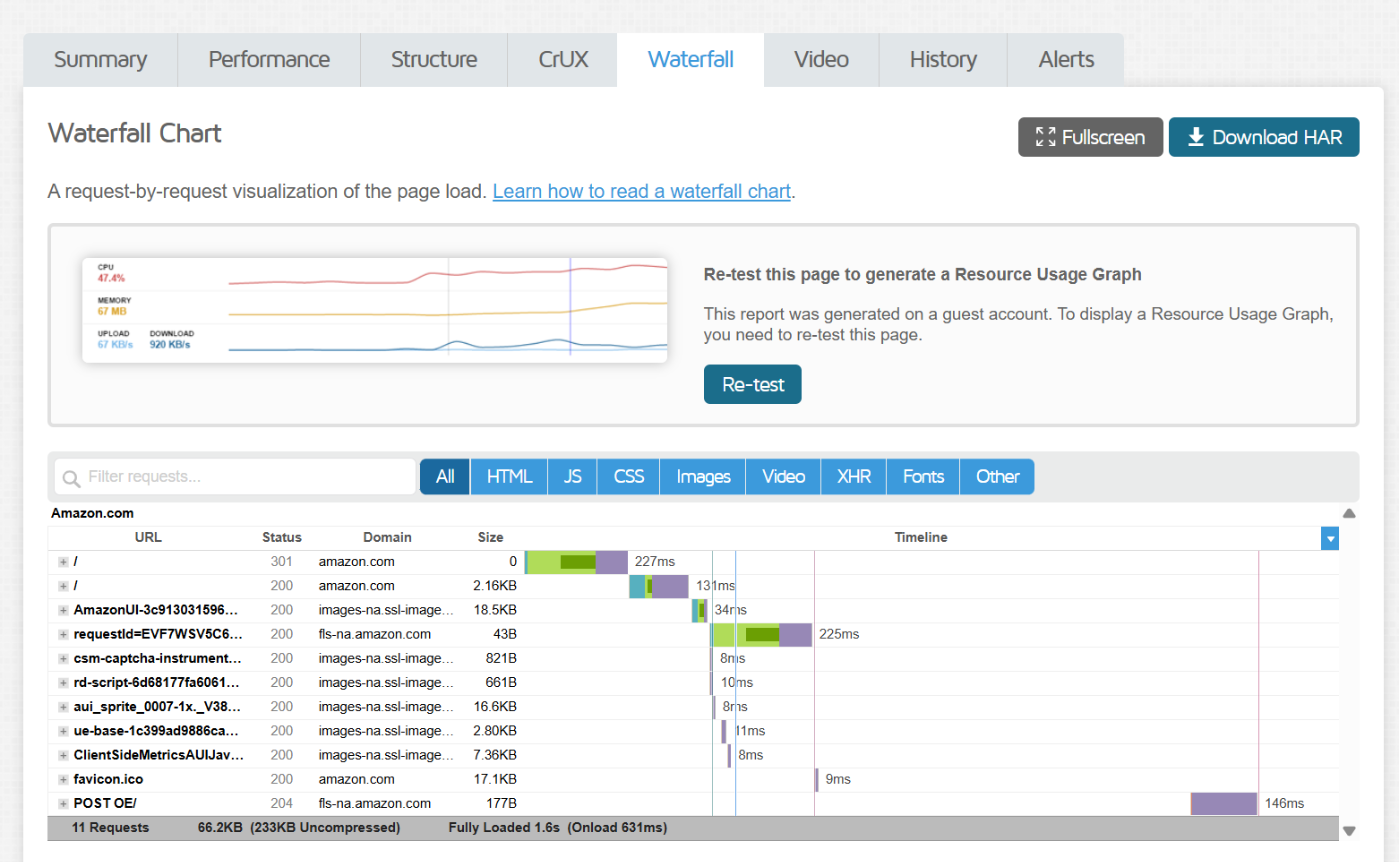The image size is (1399, 862).
Task: Click the 225ms timing bar for requestId
Action: click(761, 634)
